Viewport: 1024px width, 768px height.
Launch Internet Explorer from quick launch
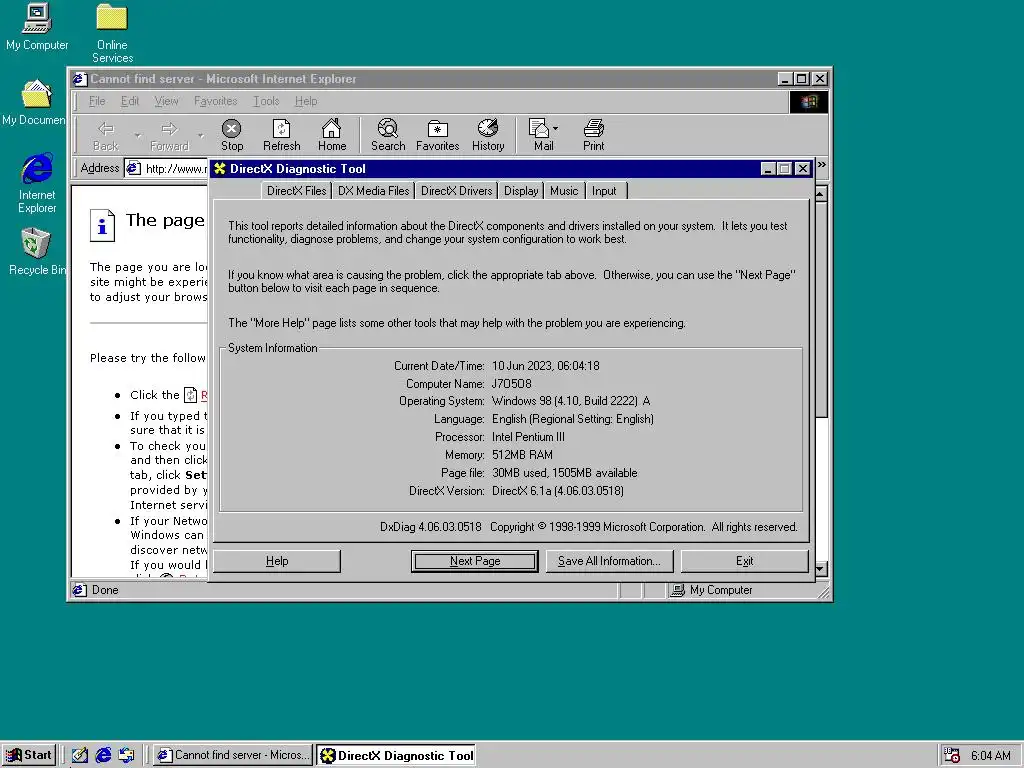(103, 755)
